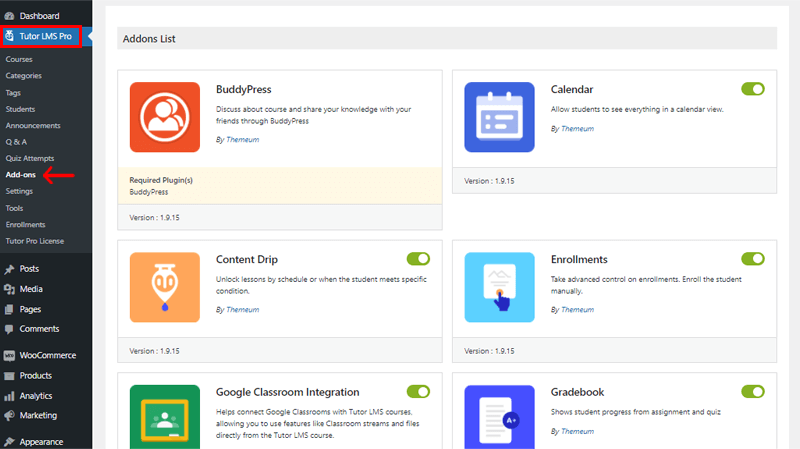Toggle the Google Classroom Integration addon
The width and height of the screenshot is (800, 449).
(418, 391)
